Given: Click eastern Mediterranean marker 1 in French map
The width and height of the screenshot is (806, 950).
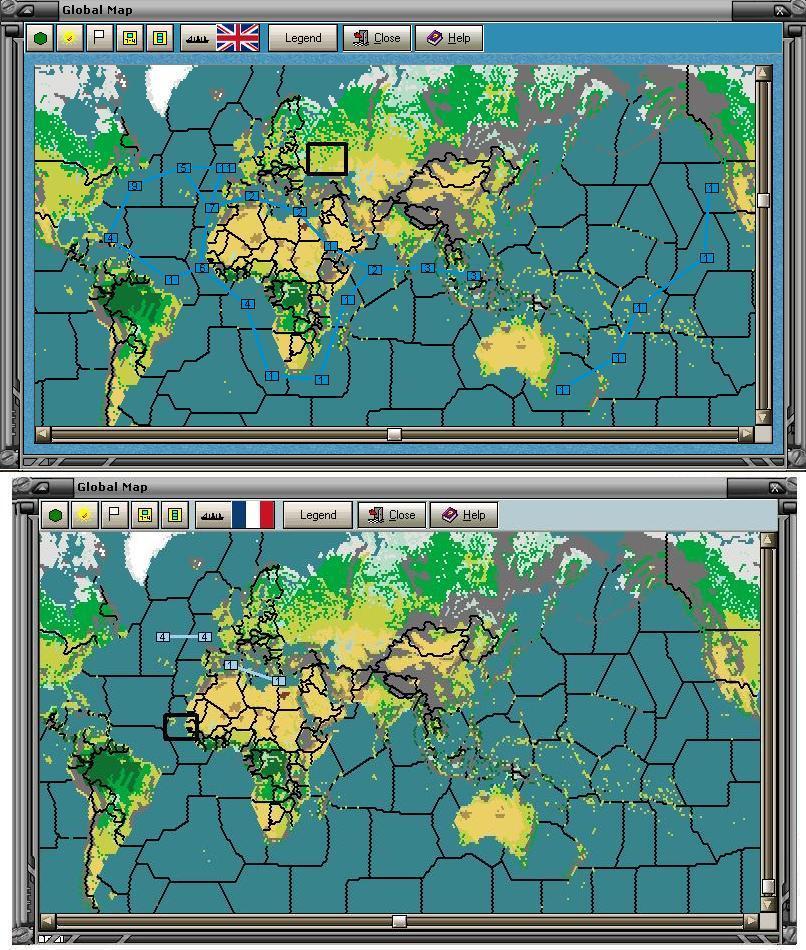Looking at the screenshot, I should pos(279,680).
